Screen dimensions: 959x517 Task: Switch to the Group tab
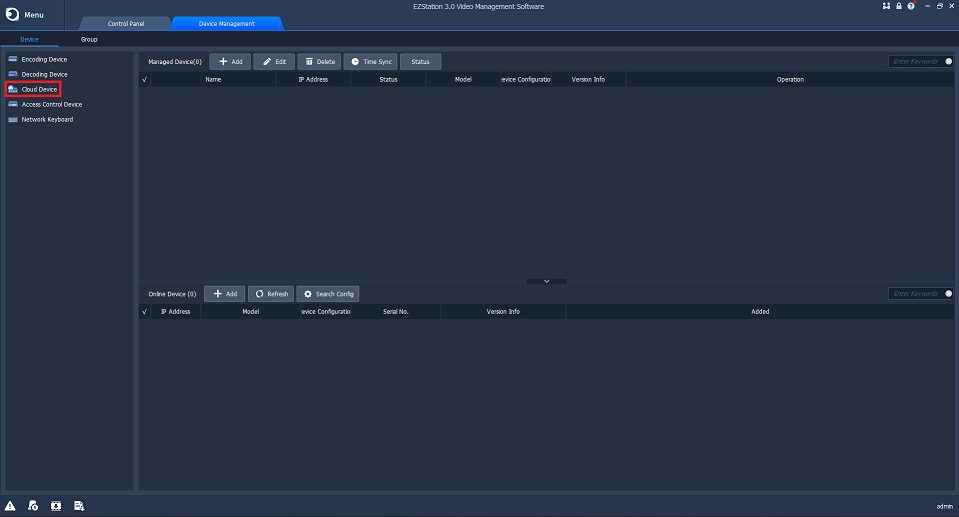pos(89,39)
